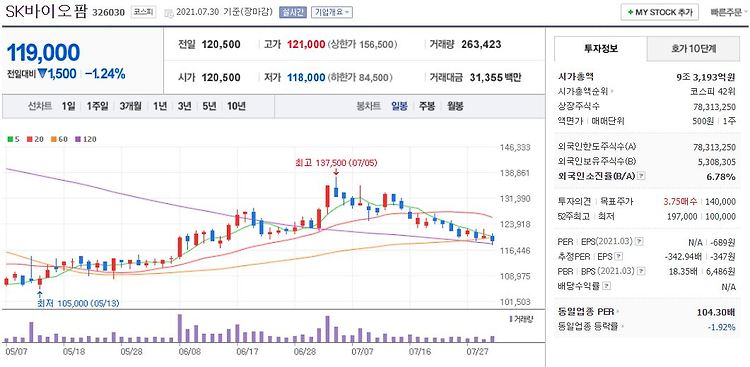Click the 고가 value 121,000
The image size is (750, 367).
click(306, 44)
